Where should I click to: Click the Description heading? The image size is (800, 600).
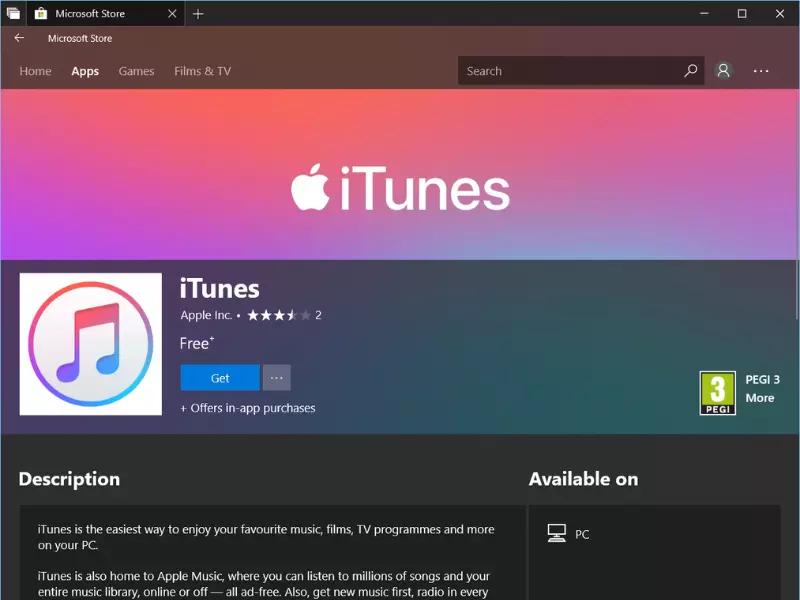69,479
